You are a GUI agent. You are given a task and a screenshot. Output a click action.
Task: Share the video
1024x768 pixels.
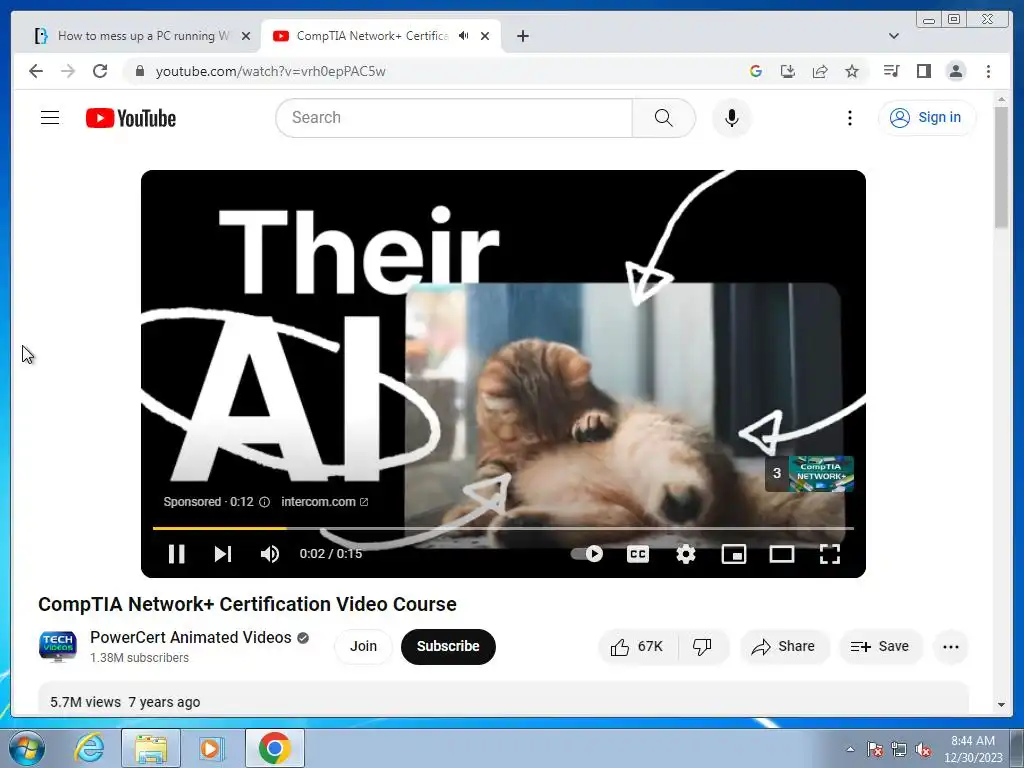(x=783, y=647)
